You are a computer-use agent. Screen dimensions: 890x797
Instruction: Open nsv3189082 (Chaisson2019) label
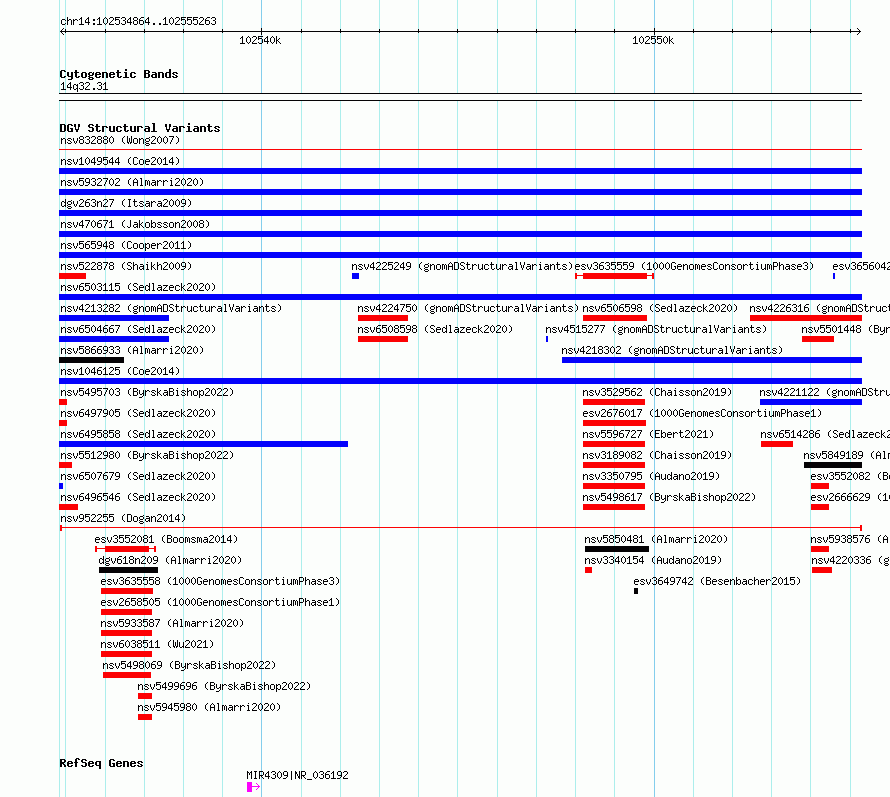(x=657, y=455)
